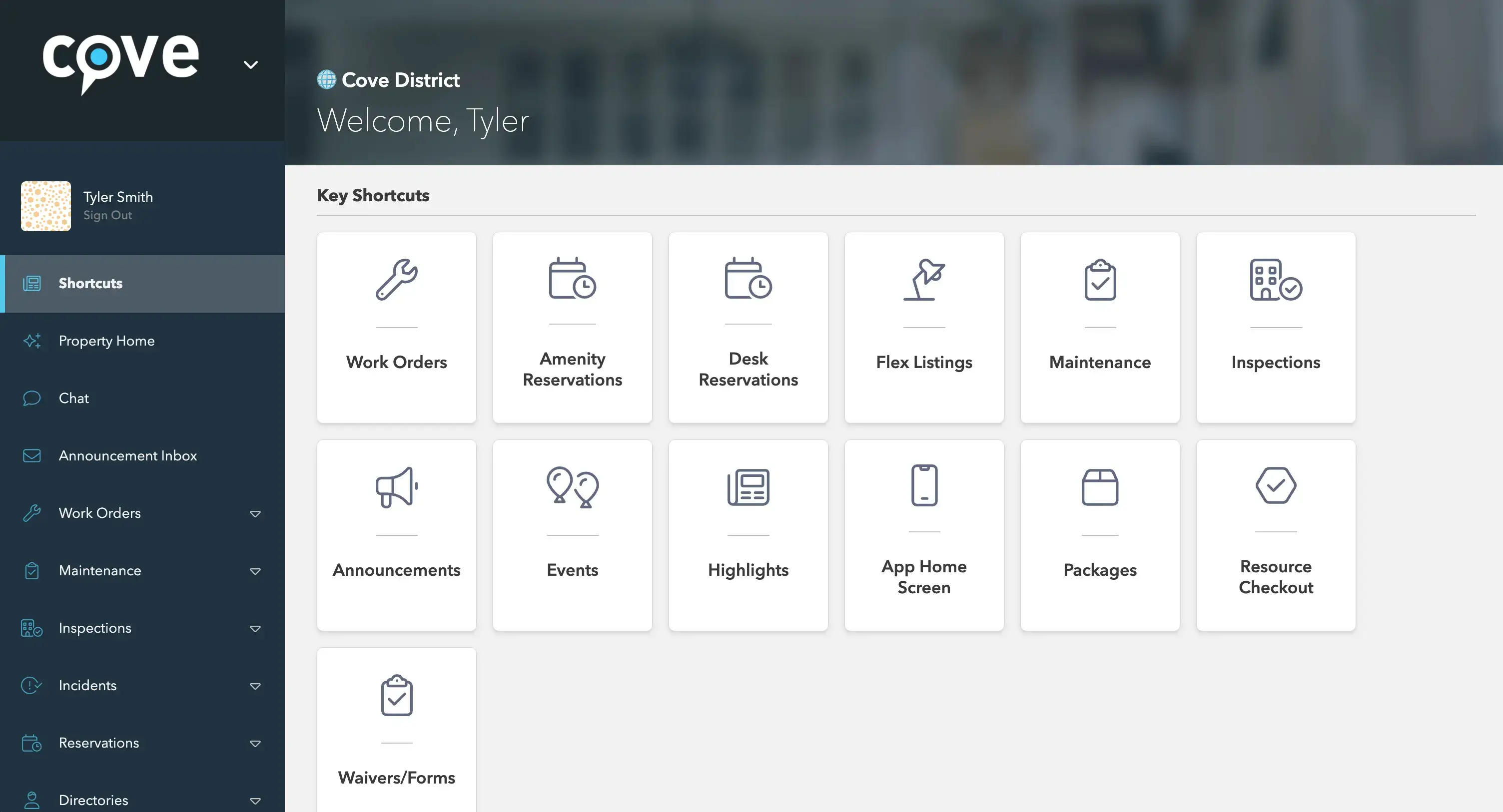Click the Announcements megaphone icon
This screenshot has height=812, width=1503.
coord(396,487)
